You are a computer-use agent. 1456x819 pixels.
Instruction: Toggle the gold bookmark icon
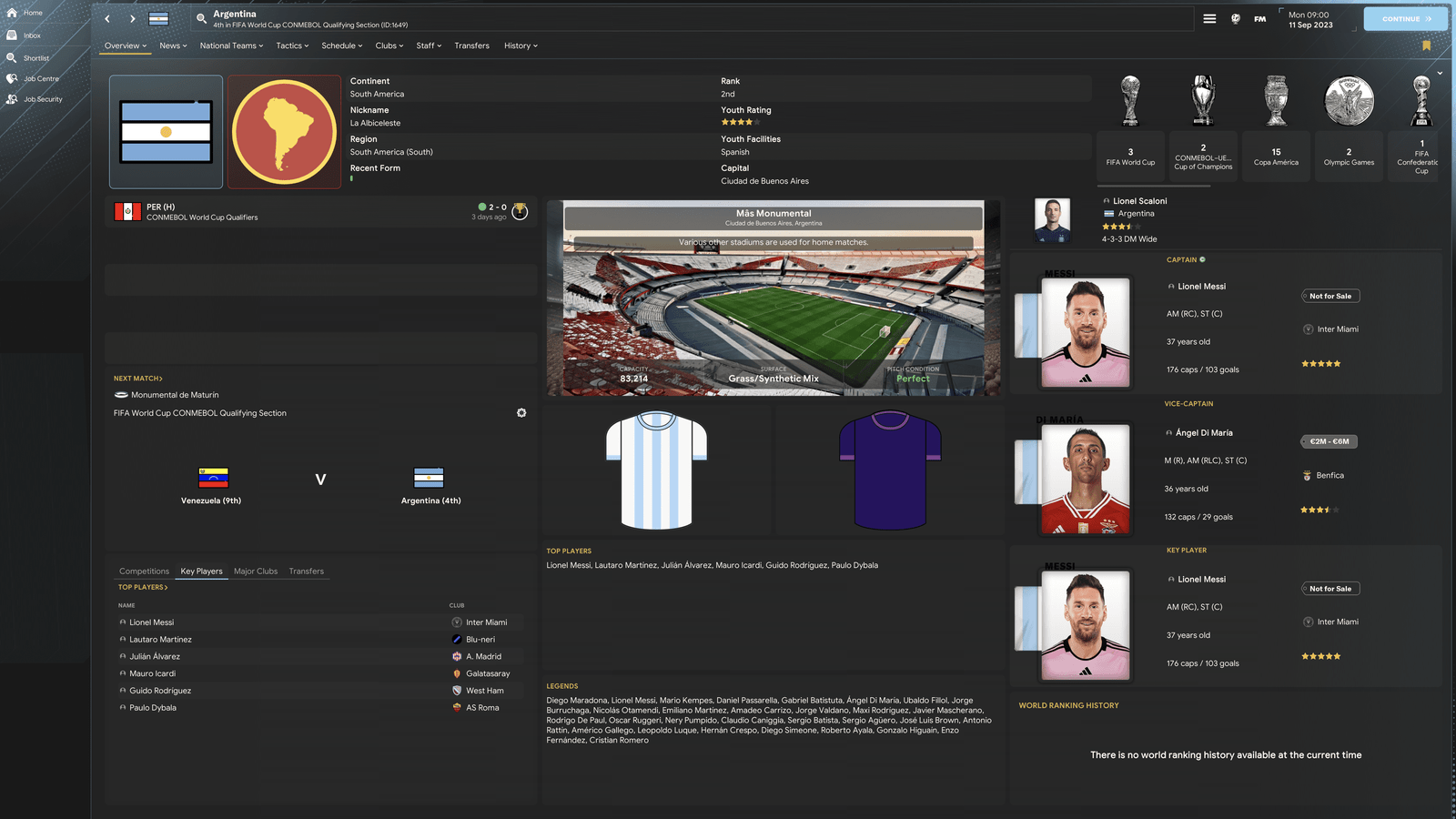(1426, 45)
